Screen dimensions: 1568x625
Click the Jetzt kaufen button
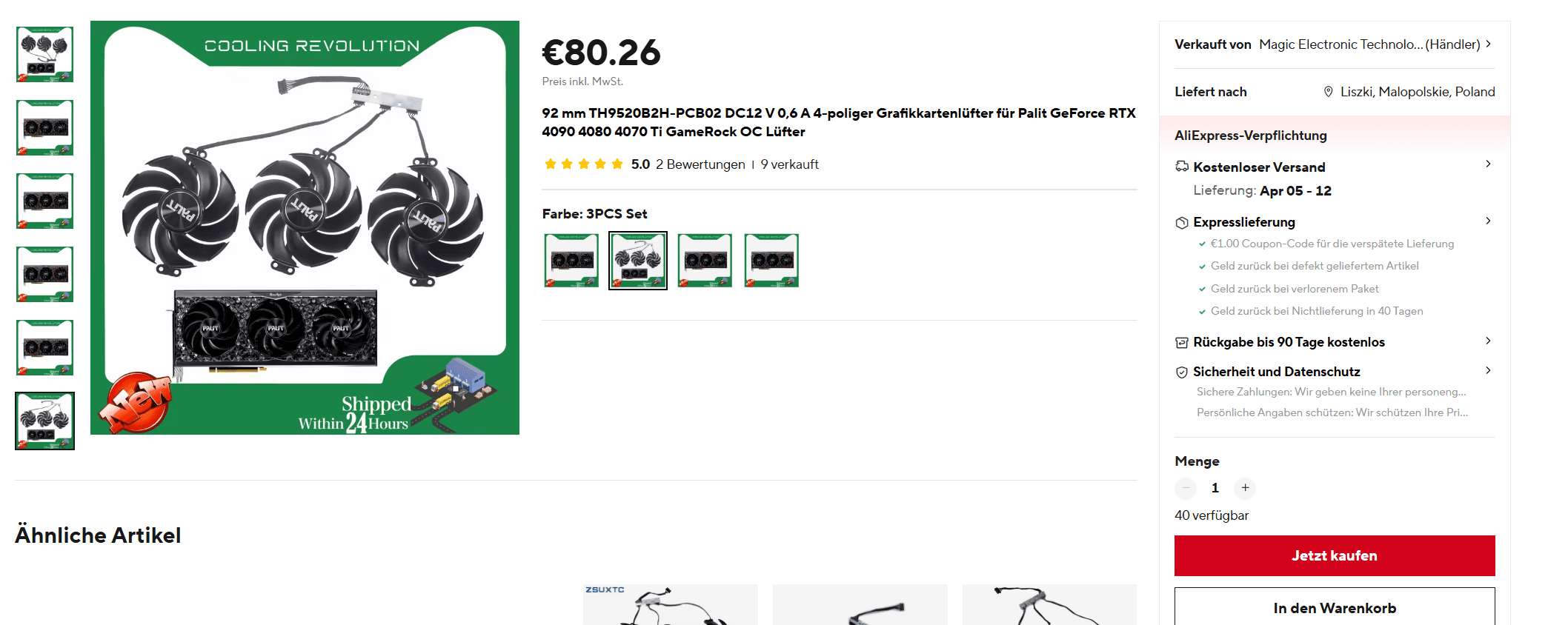click(1335, 555)
